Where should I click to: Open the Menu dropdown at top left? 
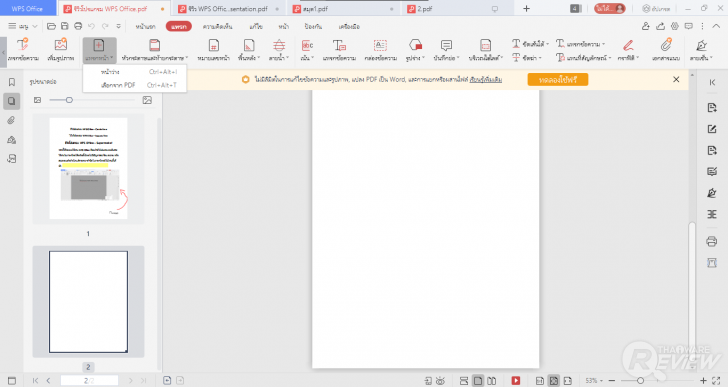23,26
